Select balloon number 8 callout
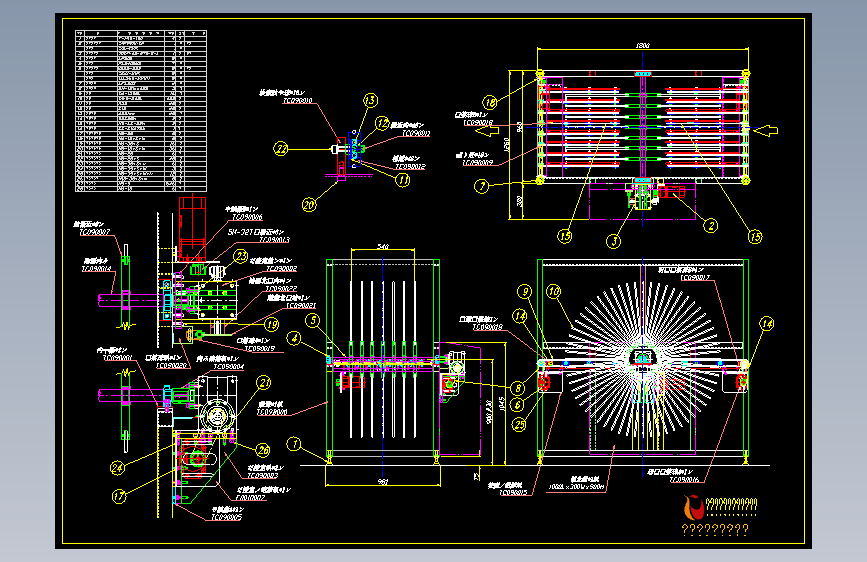Screen dimensions: 867x562 pyautogui.click(x=518, y=388)
